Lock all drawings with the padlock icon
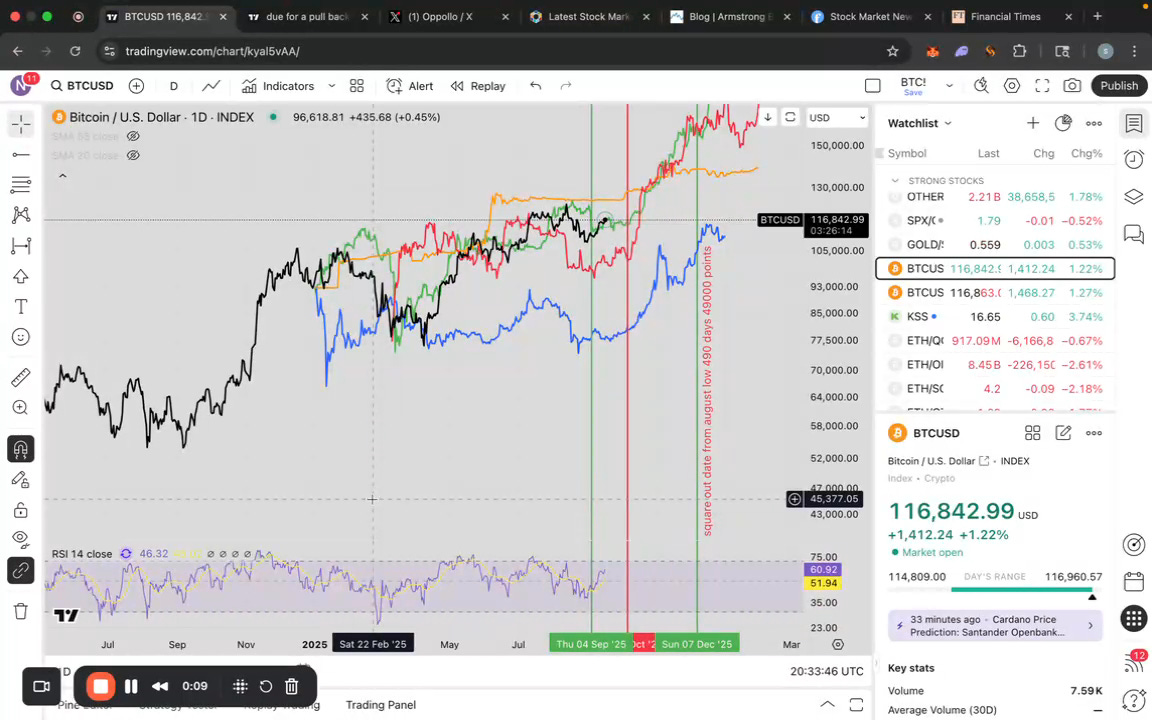The height and width of the screenshot is (720, 1152). point(21,509)
